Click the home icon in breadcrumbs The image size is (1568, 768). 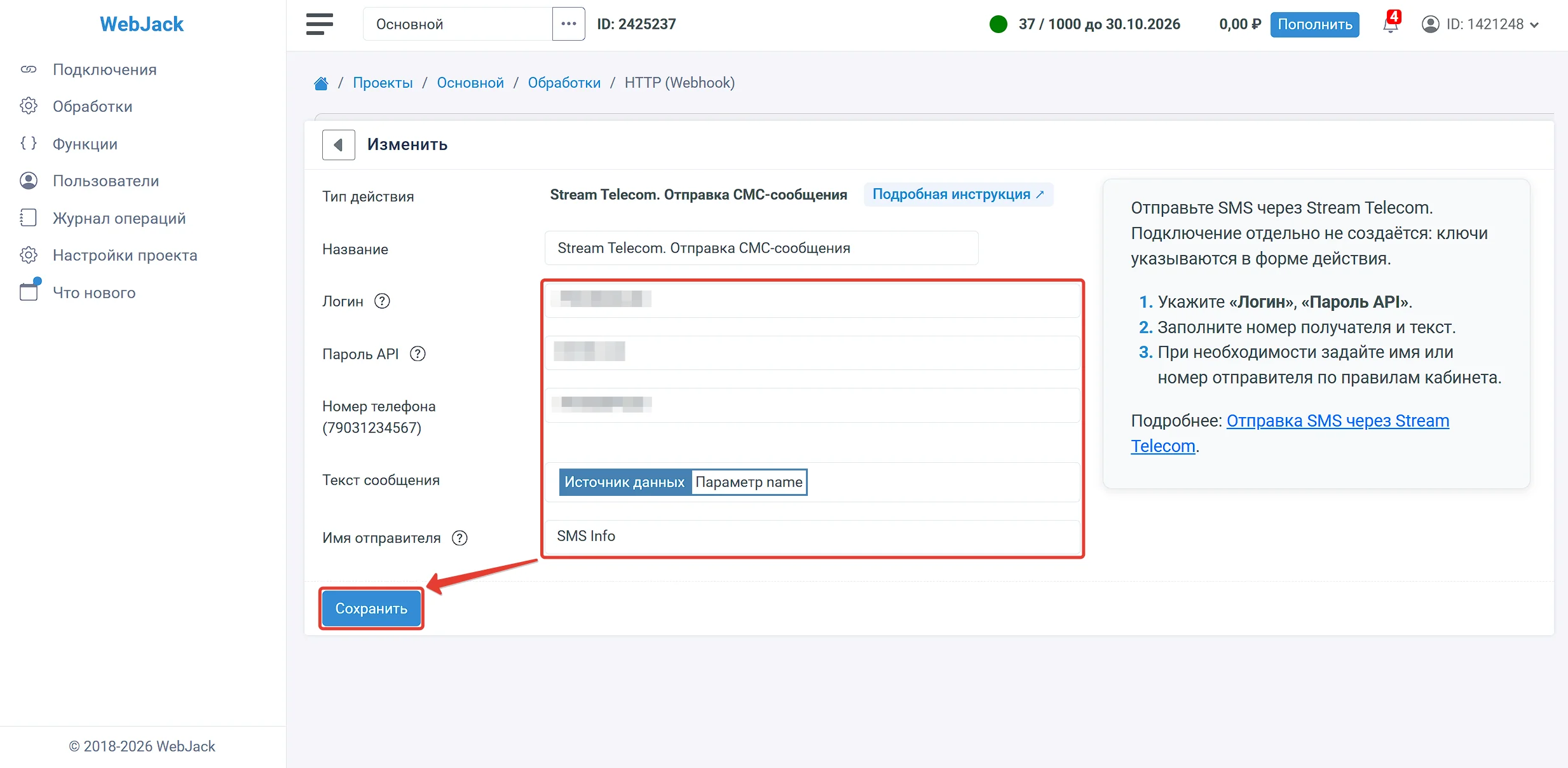point(321,83)
